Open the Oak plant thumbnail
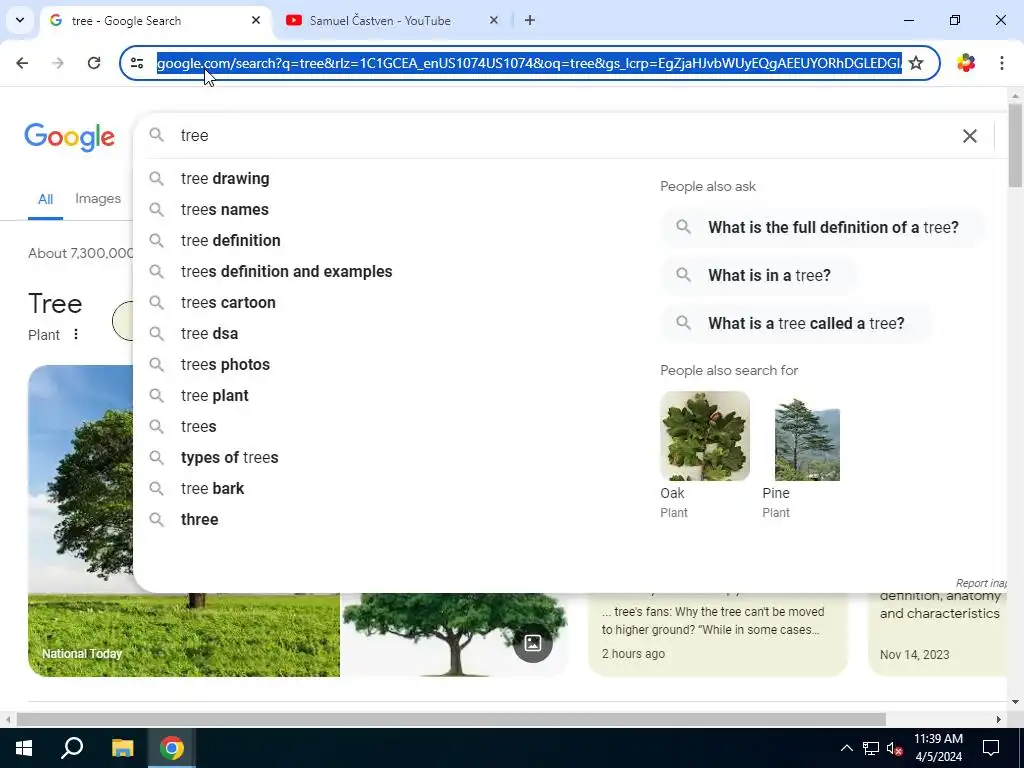This screenshot has width=1024, height=768. pyautogui.click(x=705, y=436)
